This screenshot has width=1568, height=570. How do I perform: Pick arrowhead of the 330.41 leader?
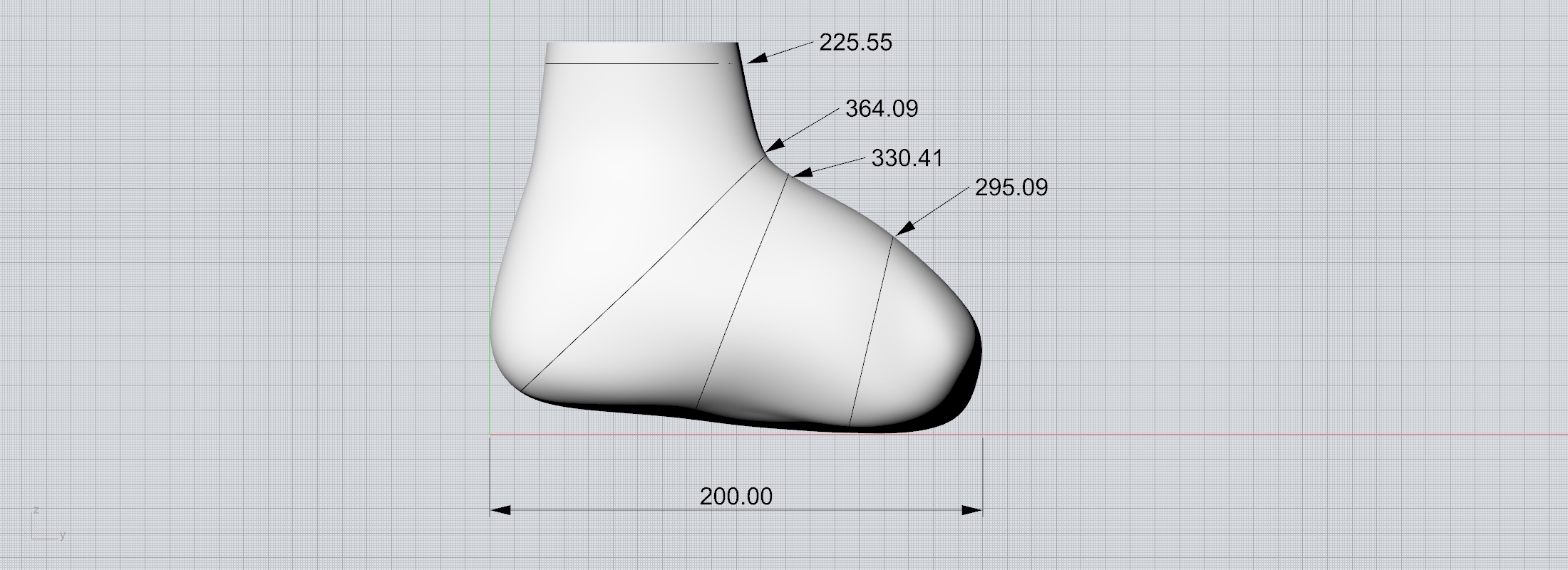(801, 172)
